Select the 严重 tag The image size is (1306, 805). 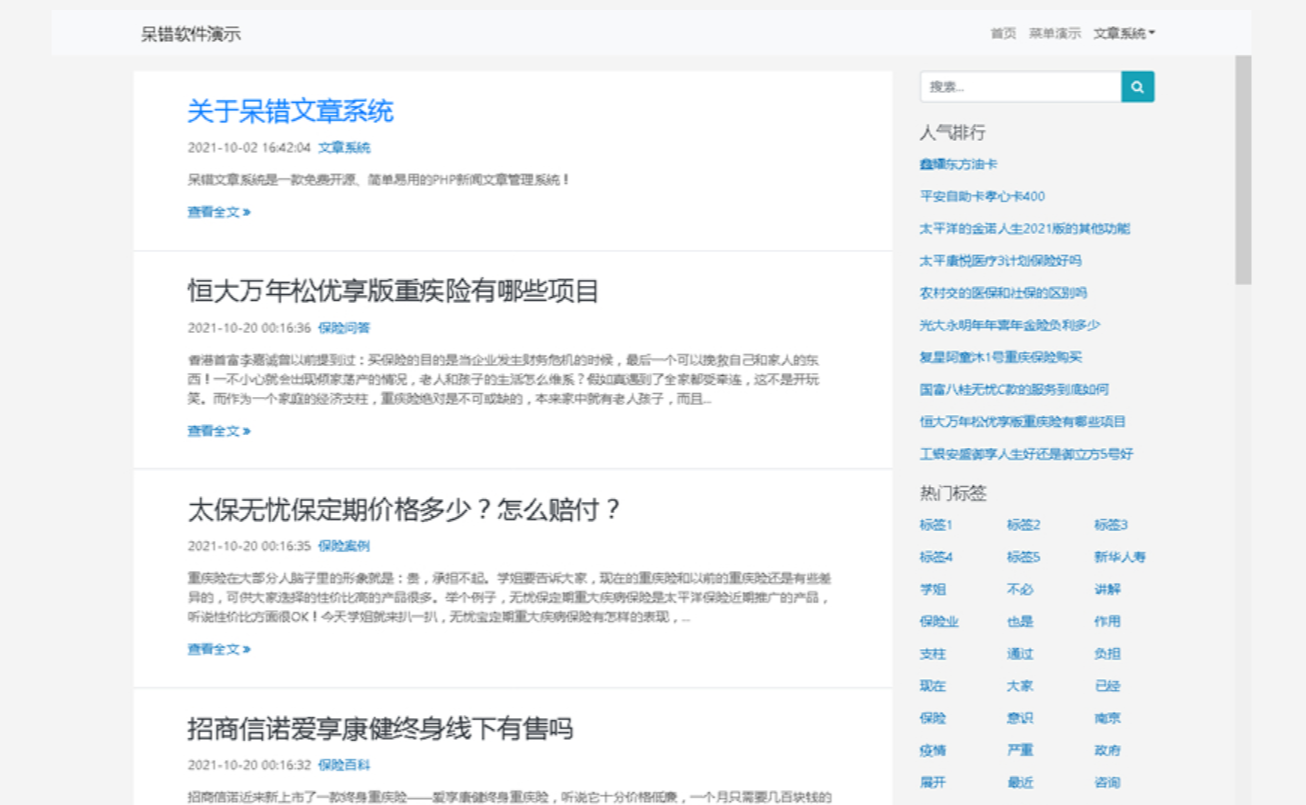pos(1020,750)
